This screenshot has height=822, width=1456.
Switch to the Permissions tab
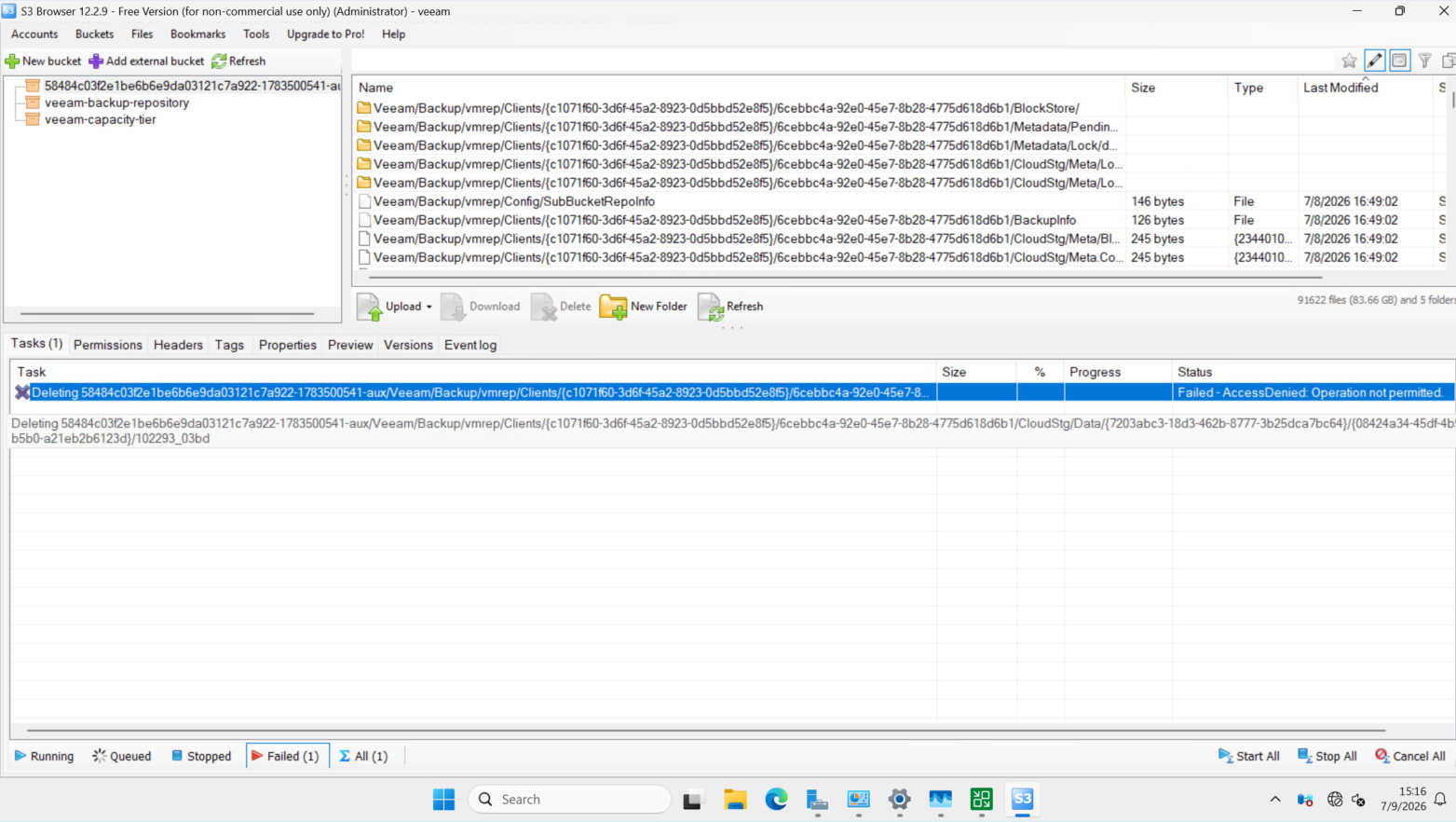click(x=108, y=345)
